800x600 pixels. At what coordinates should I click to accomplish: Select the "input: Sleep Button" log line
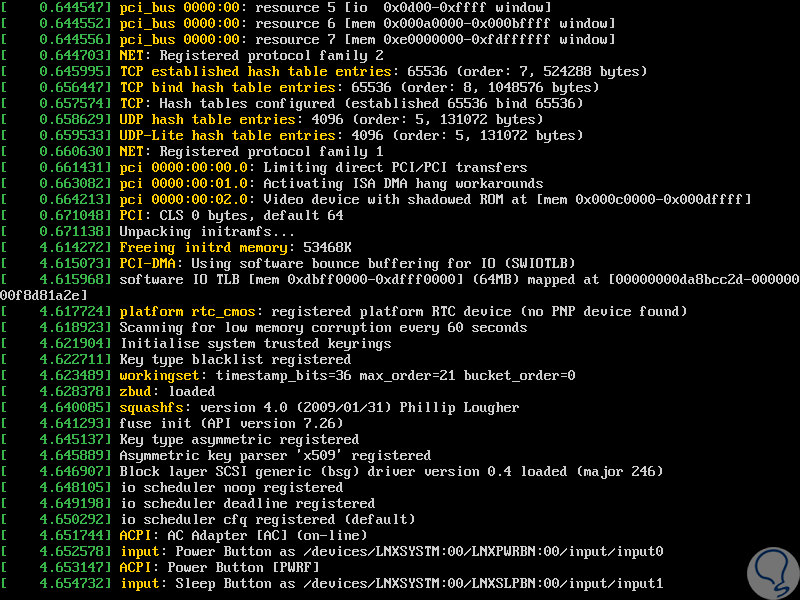click(x=390, y=584)
